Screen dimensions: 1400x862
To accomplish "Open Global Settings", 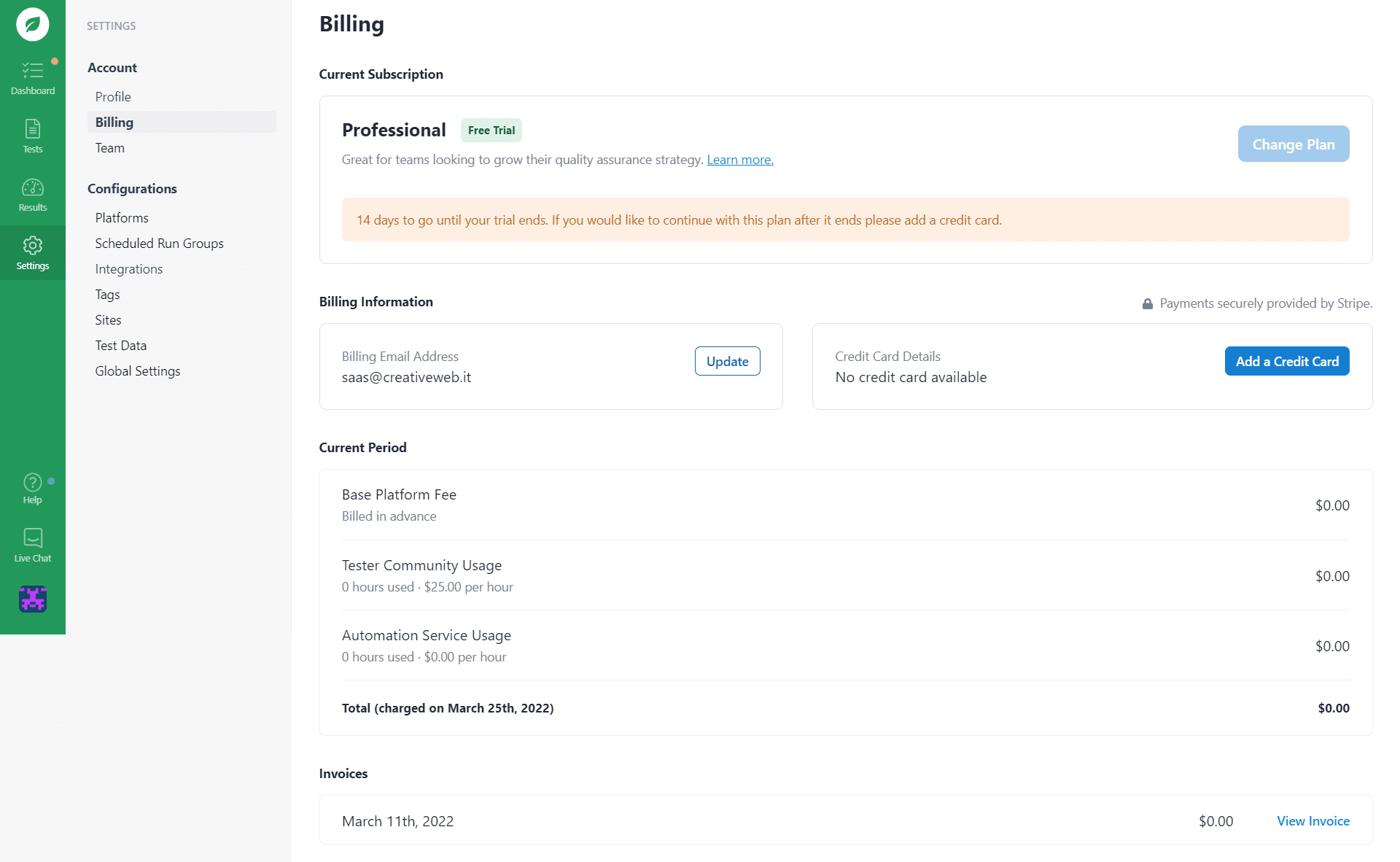I will tap(137, 370).
